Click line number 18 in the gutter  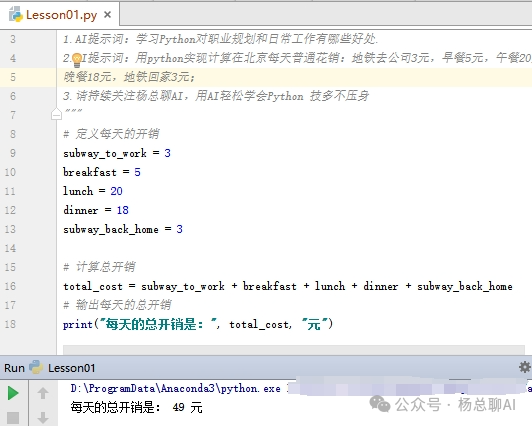10,324
